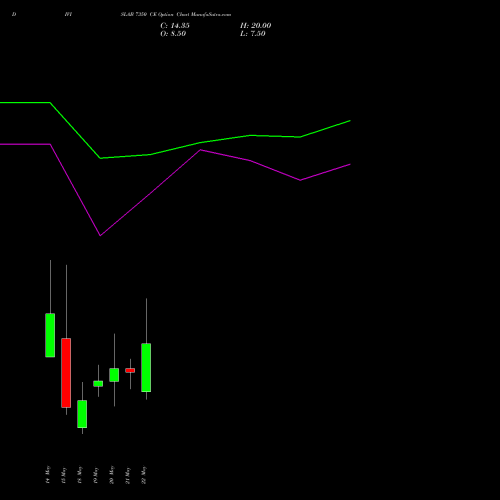
Task: Select the green candlestick for 20 May
Action: (x=114, y=375)
